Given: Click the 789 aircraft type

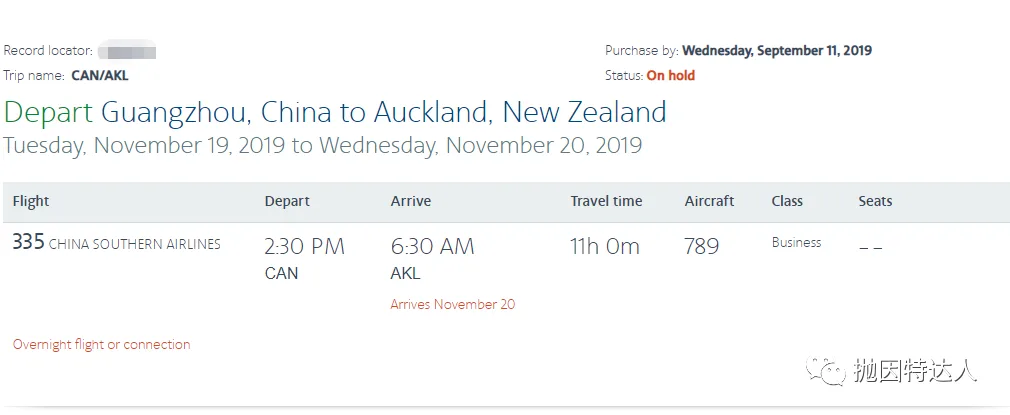Looking at the screenshot, I should pyautogui.click(x=701, y=247).
